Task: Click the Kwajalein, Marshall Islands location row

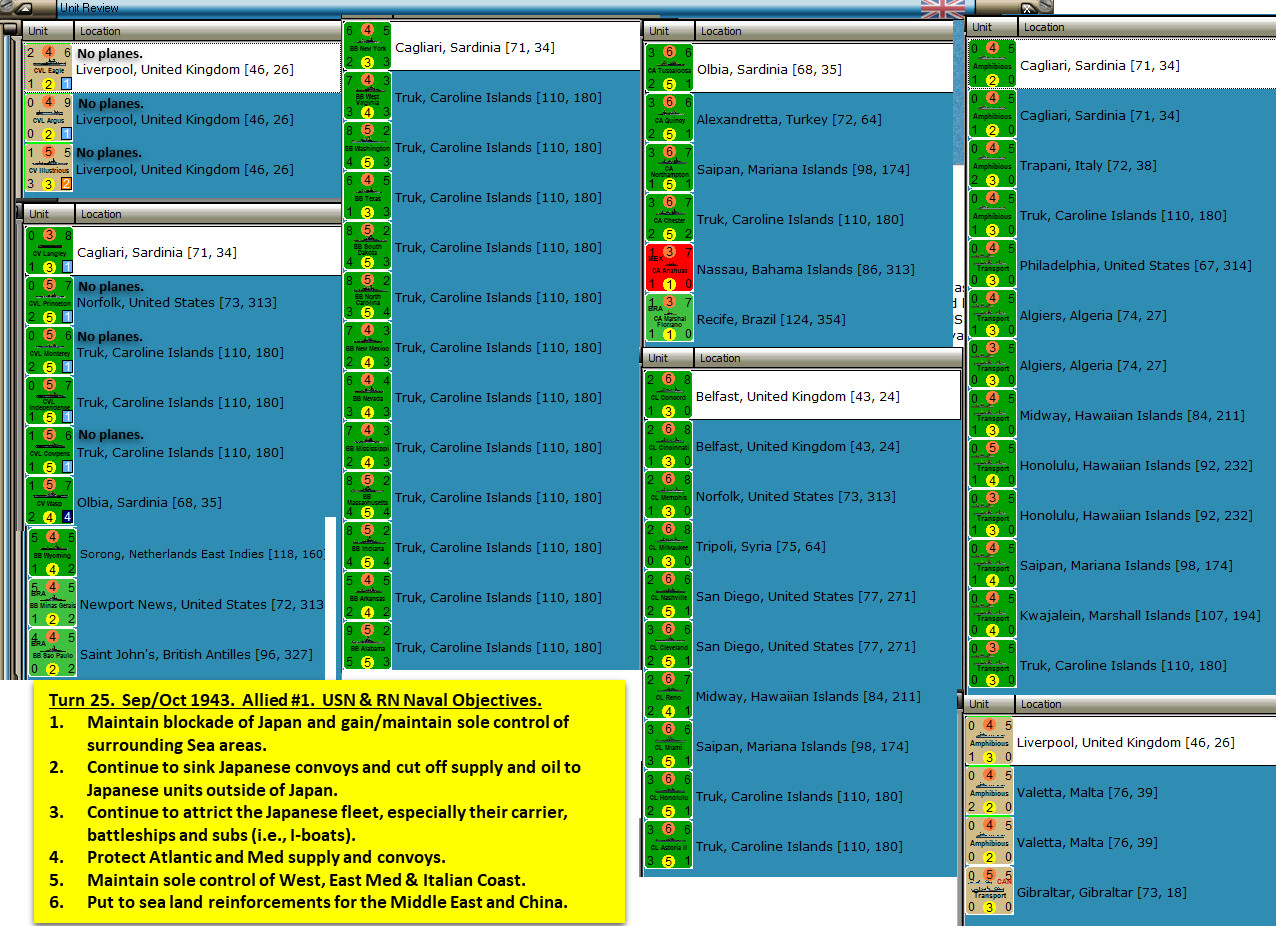Action: click(1145, 615)
